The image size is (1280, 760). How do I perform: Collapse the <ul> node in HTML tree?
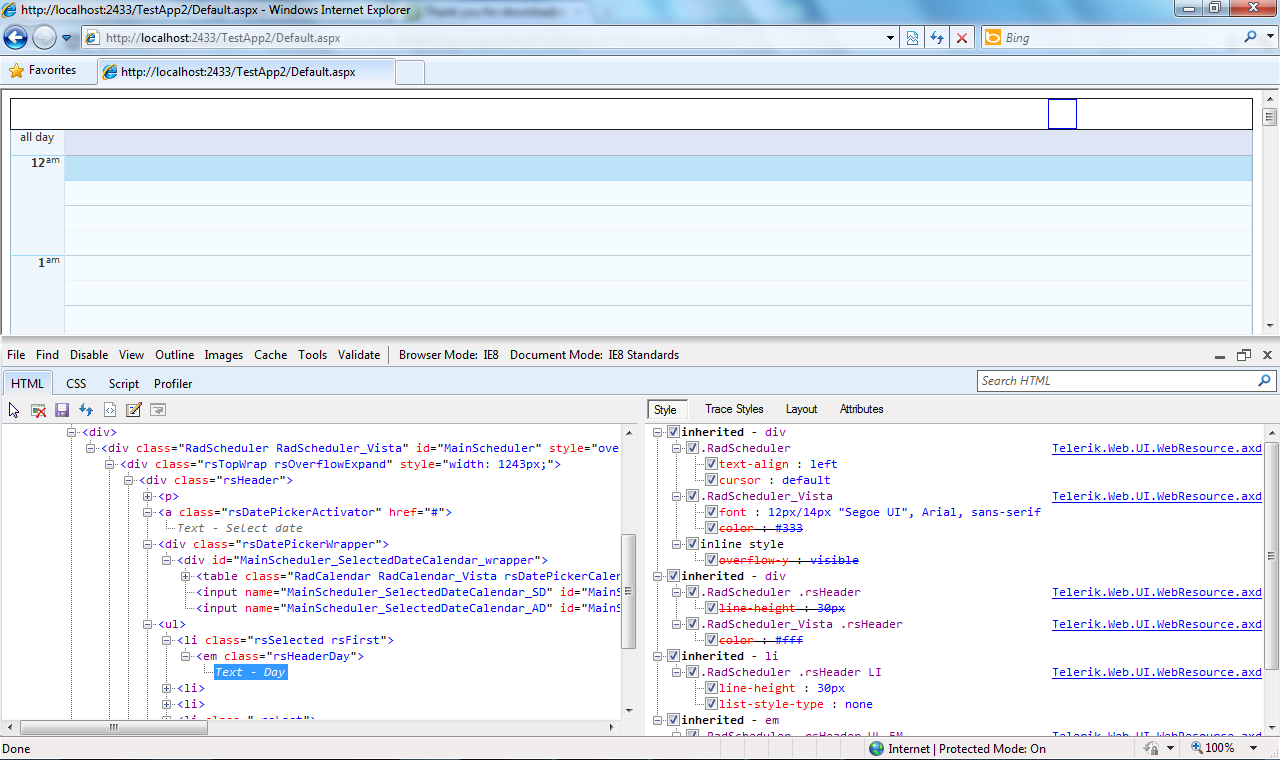pos(148,624)
